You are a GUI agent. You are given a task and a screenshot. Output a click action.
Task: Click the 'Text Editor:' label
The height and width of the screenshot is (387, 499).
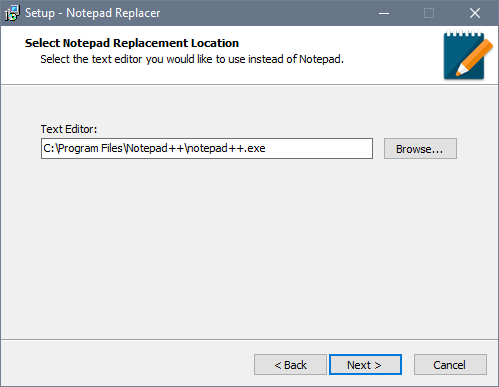(69, 129)
